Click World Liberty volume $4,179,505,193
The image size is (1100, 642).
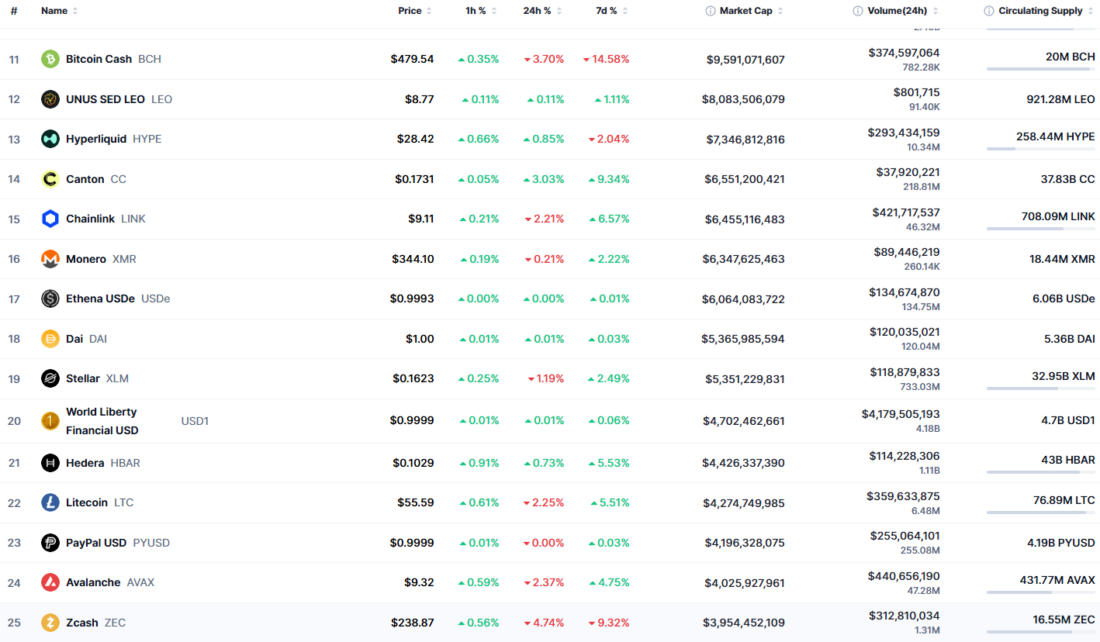[901, 415]
